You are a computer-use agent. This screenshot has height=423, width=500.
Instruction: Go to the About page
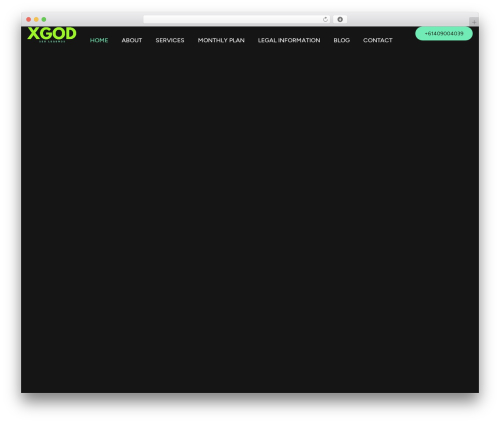click(132, 40)
